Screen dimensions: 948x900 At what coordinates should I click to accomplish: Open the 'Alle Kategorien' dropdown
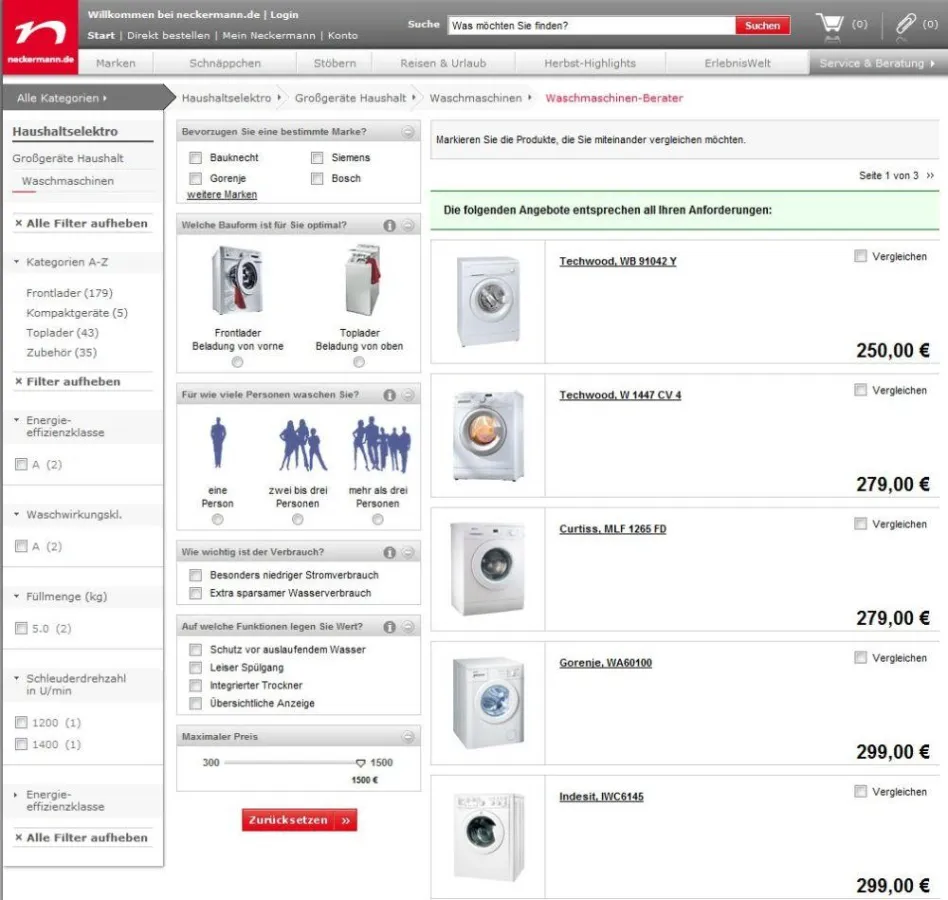[x=62, y=98]
